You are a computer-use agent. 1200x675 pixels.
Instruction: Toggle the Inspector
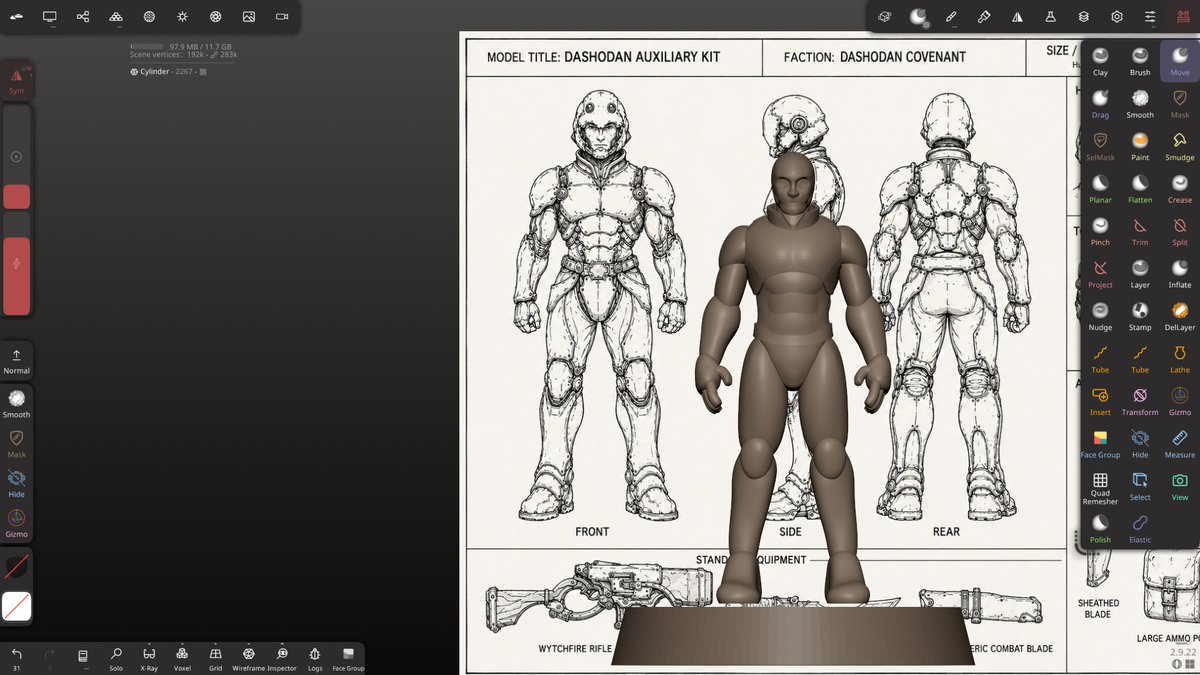[x=282, y=658]
